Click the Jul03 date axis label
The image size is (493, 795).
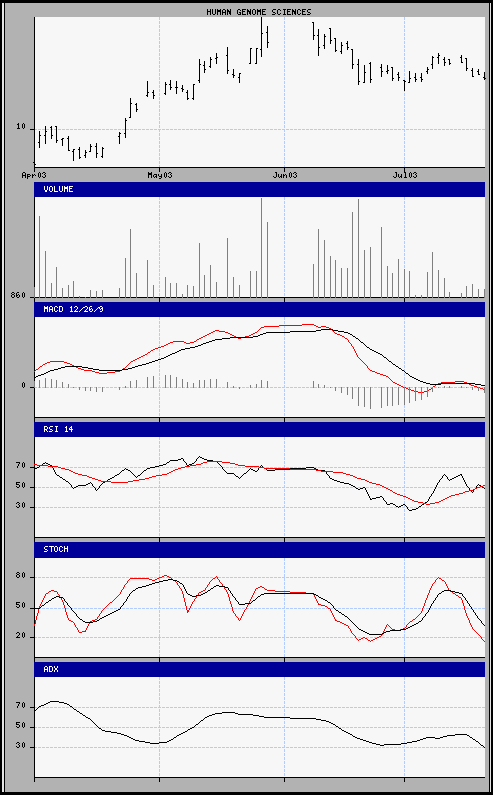click(405, 175)
